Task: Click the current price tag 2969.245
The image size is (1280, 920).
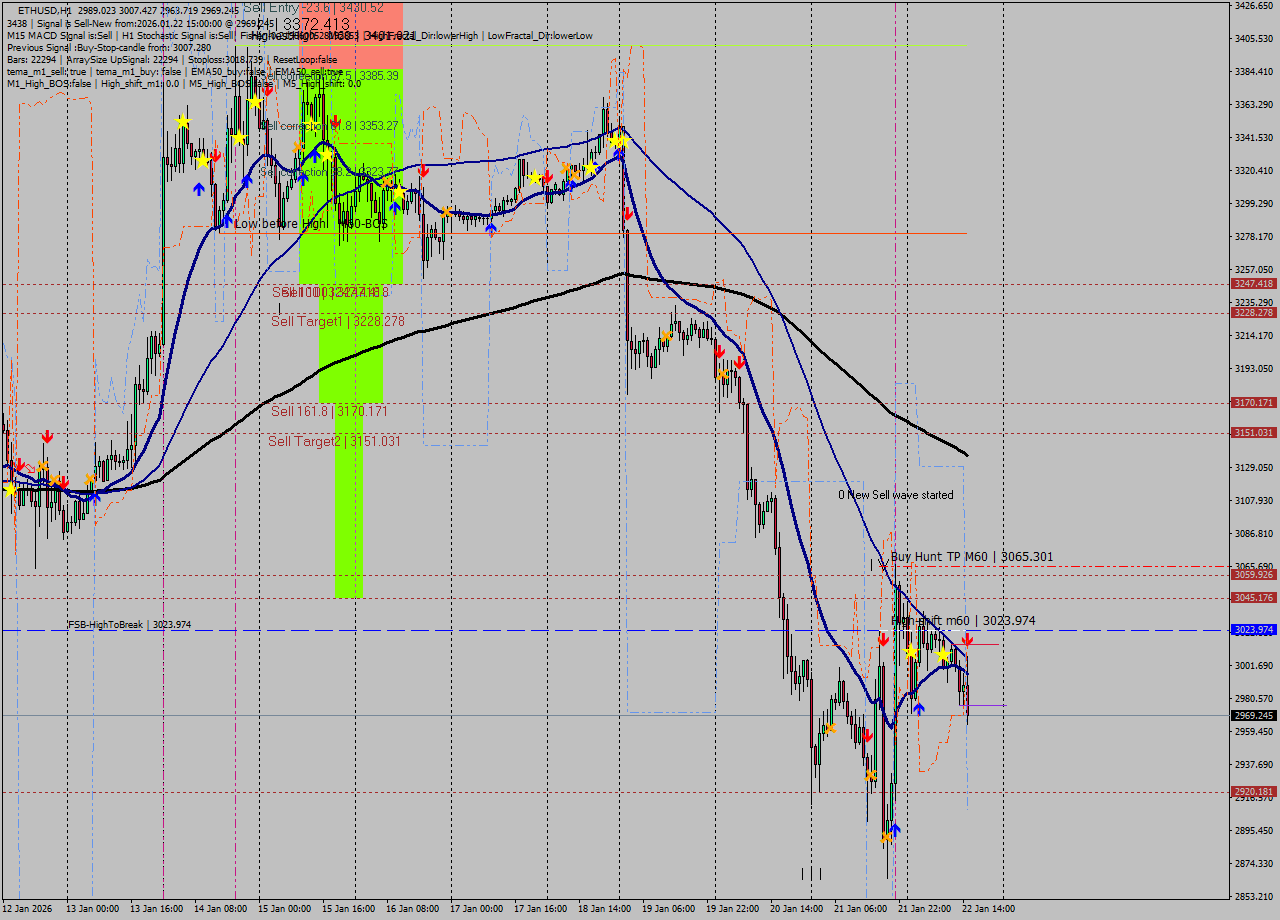Action: pyautogui.click(x=1253, y=716)
